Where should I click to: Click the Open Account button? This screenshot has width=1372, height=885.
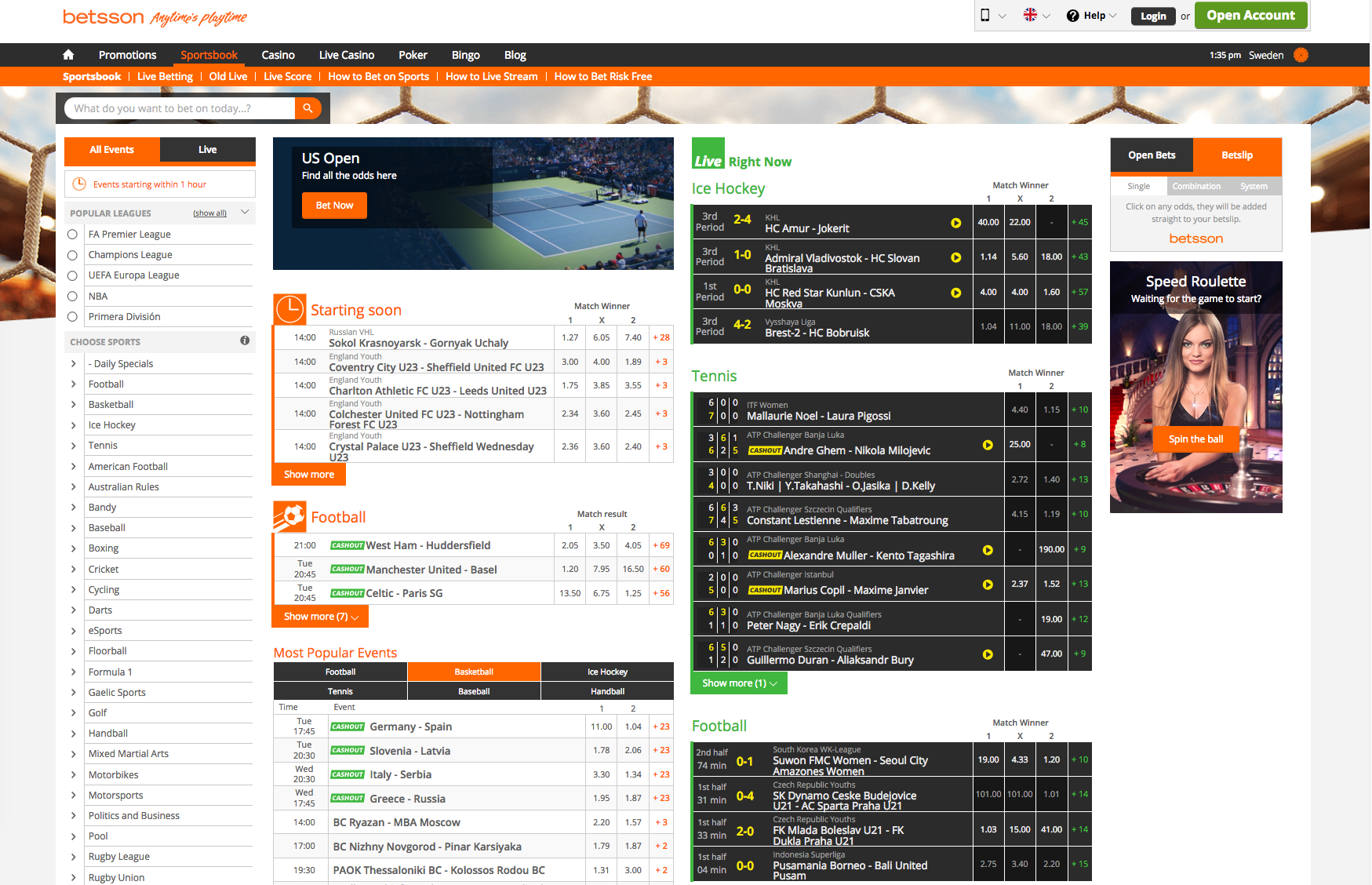[1250, 15]
